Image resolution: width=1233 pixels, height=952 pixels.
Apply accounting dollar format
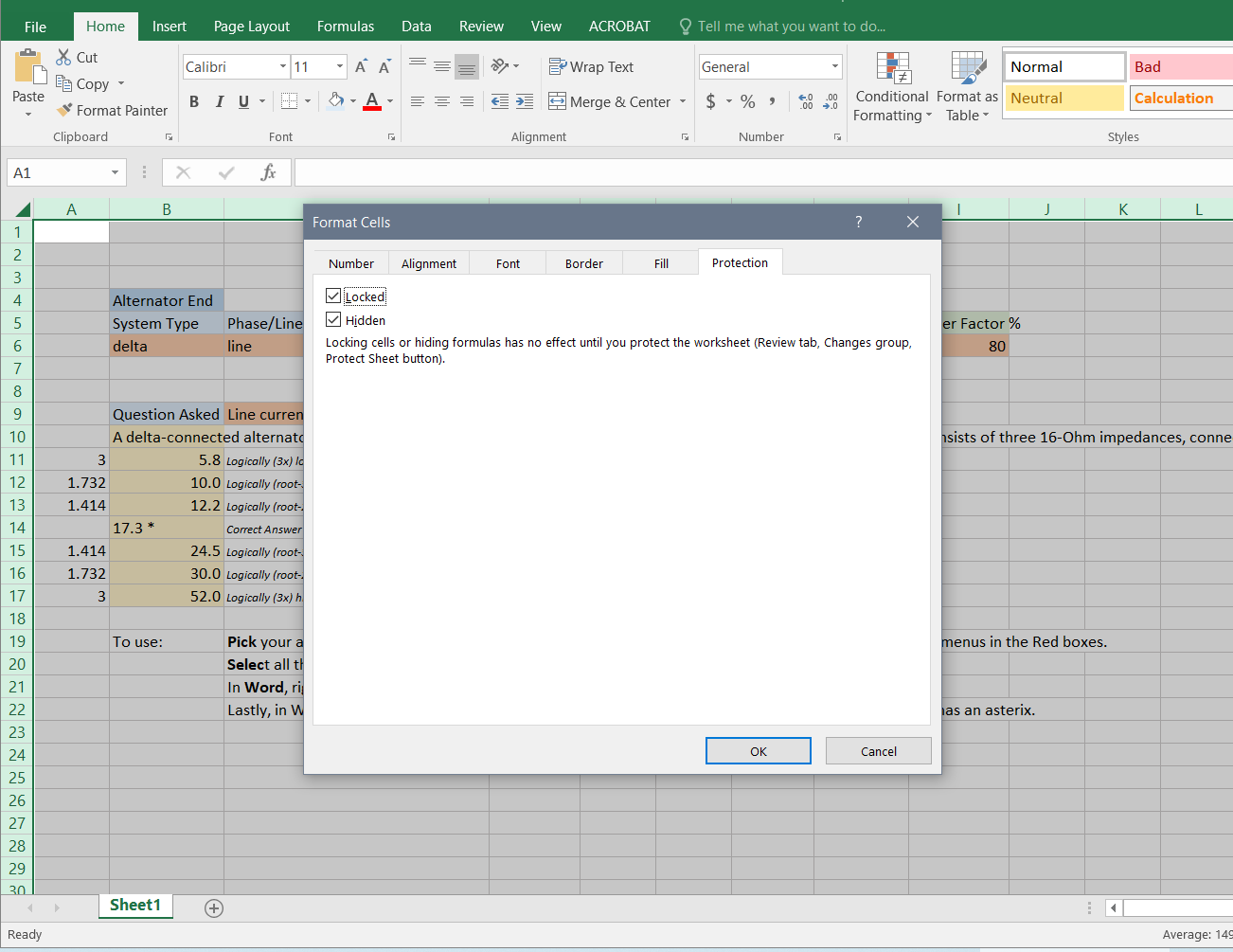tap(711, 101)
